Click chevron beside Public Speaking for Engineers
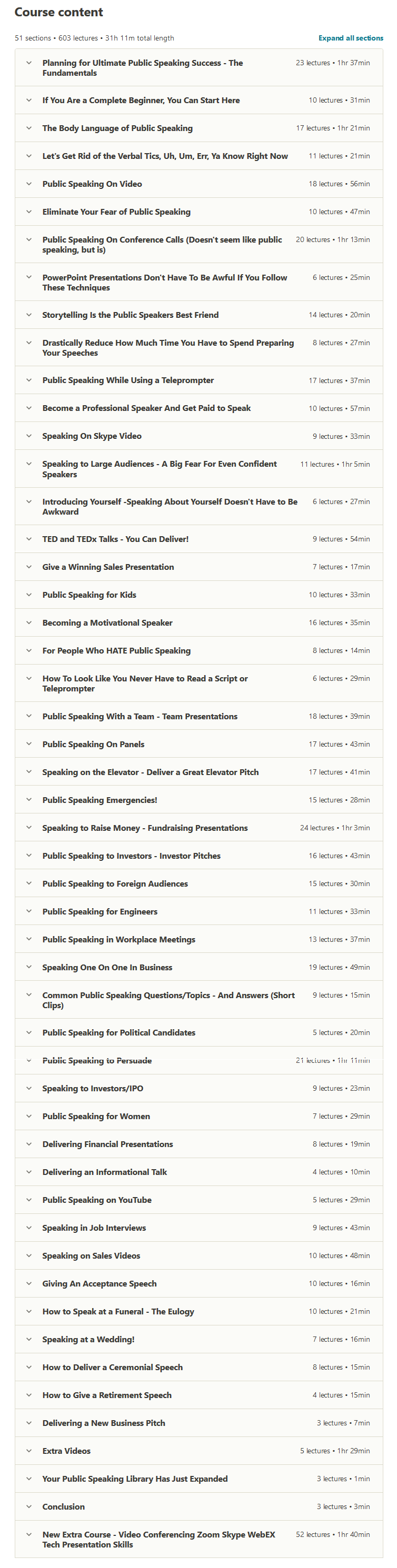The width and height of the screenshot is (397, 1568). pos(28,911)
